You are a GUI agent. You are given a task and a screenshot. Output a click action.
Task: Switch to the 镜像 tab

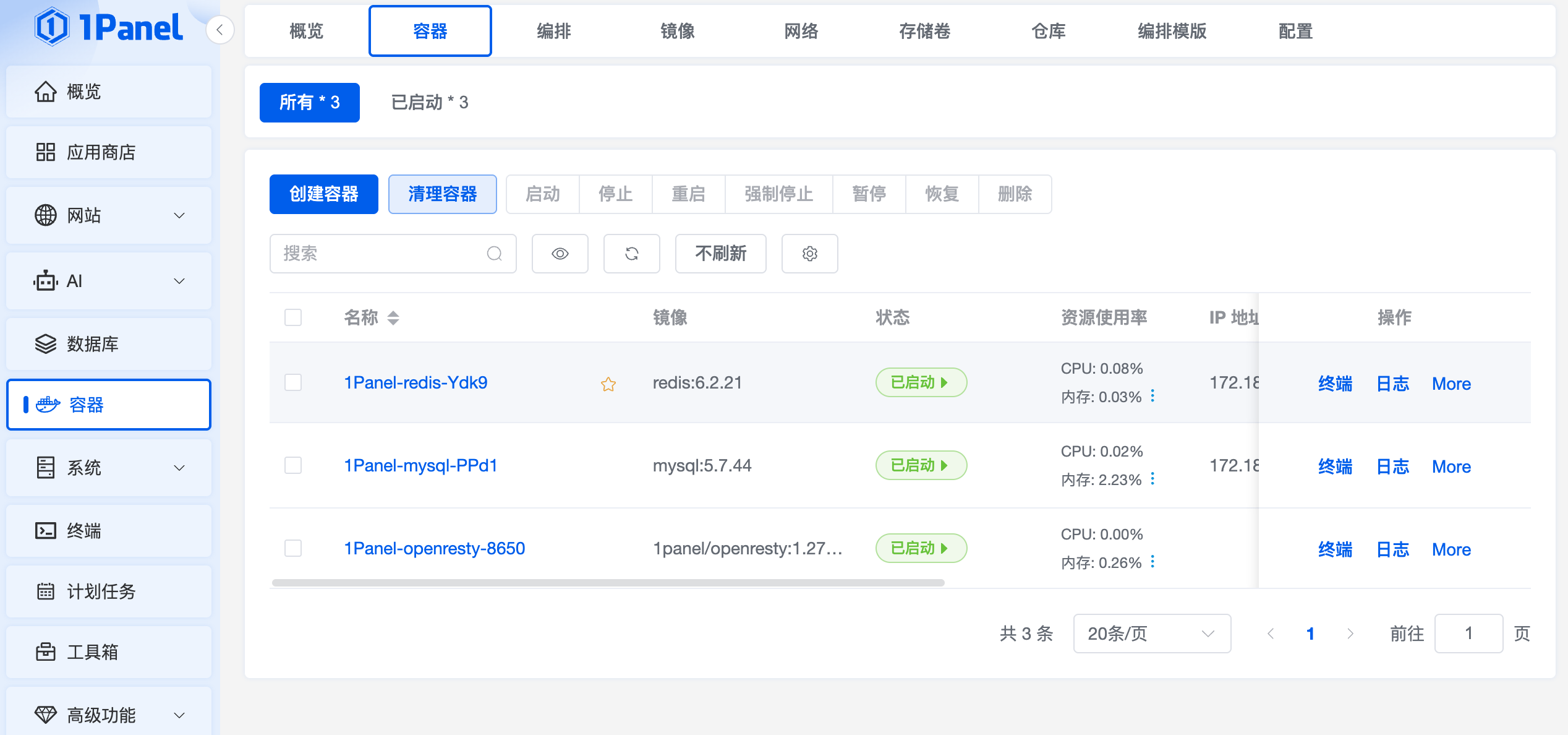(x=677, y=31)
